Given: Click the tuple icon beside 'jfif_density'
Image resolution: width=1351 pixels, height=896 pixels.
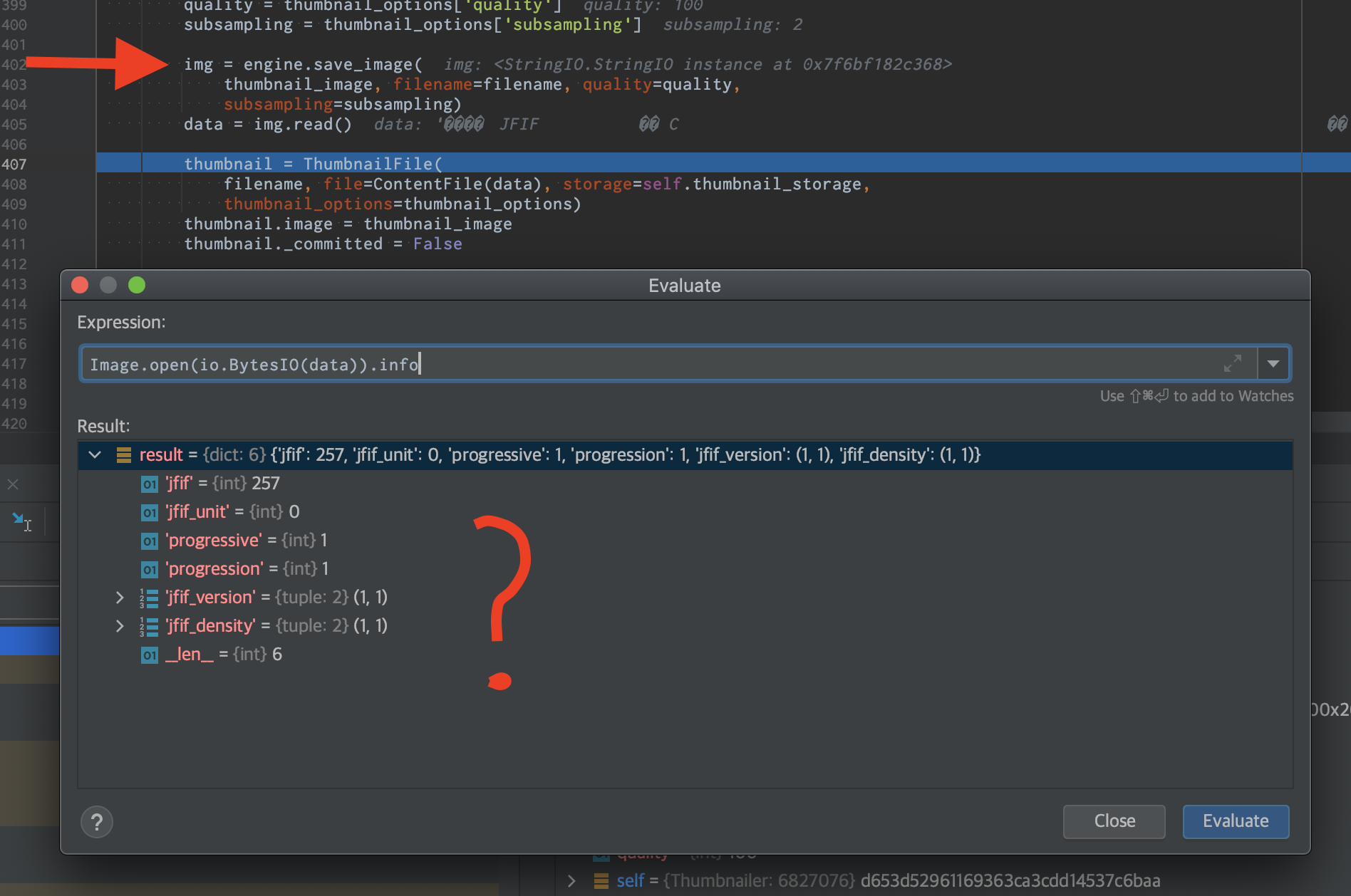Looking at the screenshot, I should coord(149,626).
